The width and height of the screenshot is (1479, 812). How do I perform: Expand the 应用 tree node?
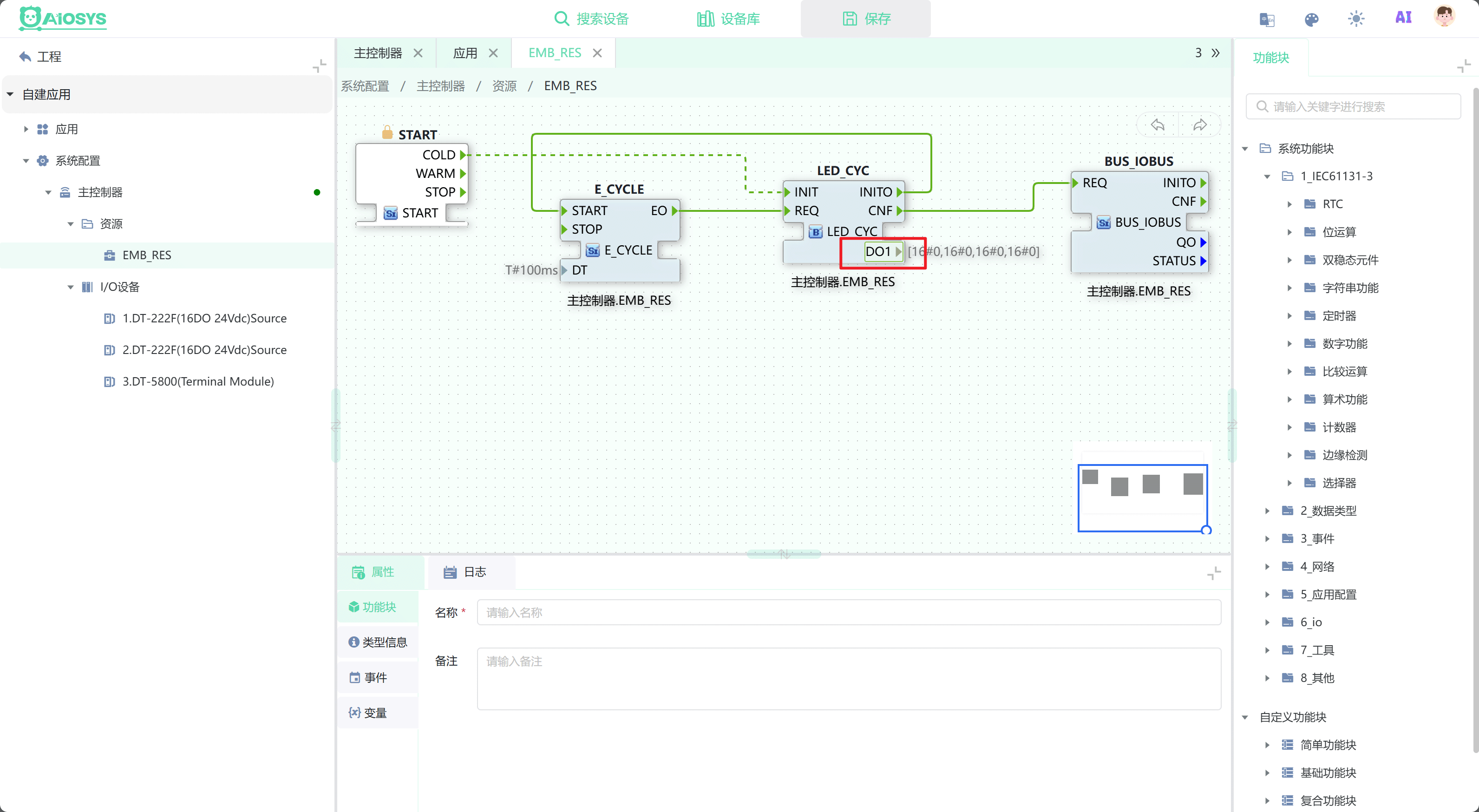(x=26, y=129)
